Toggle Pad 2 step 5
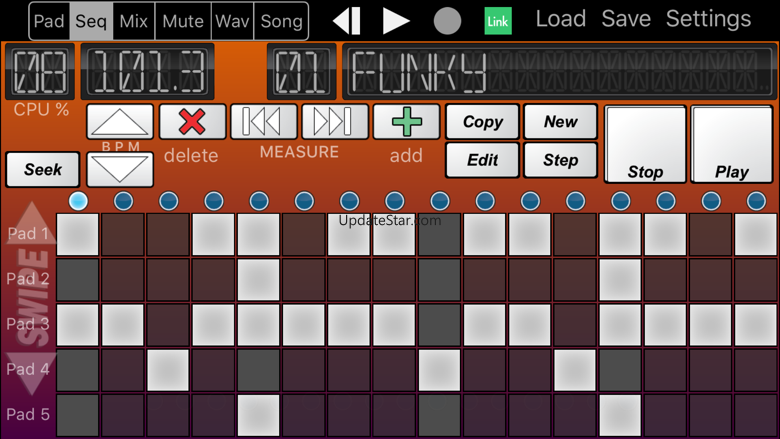 tap(259, 280)
